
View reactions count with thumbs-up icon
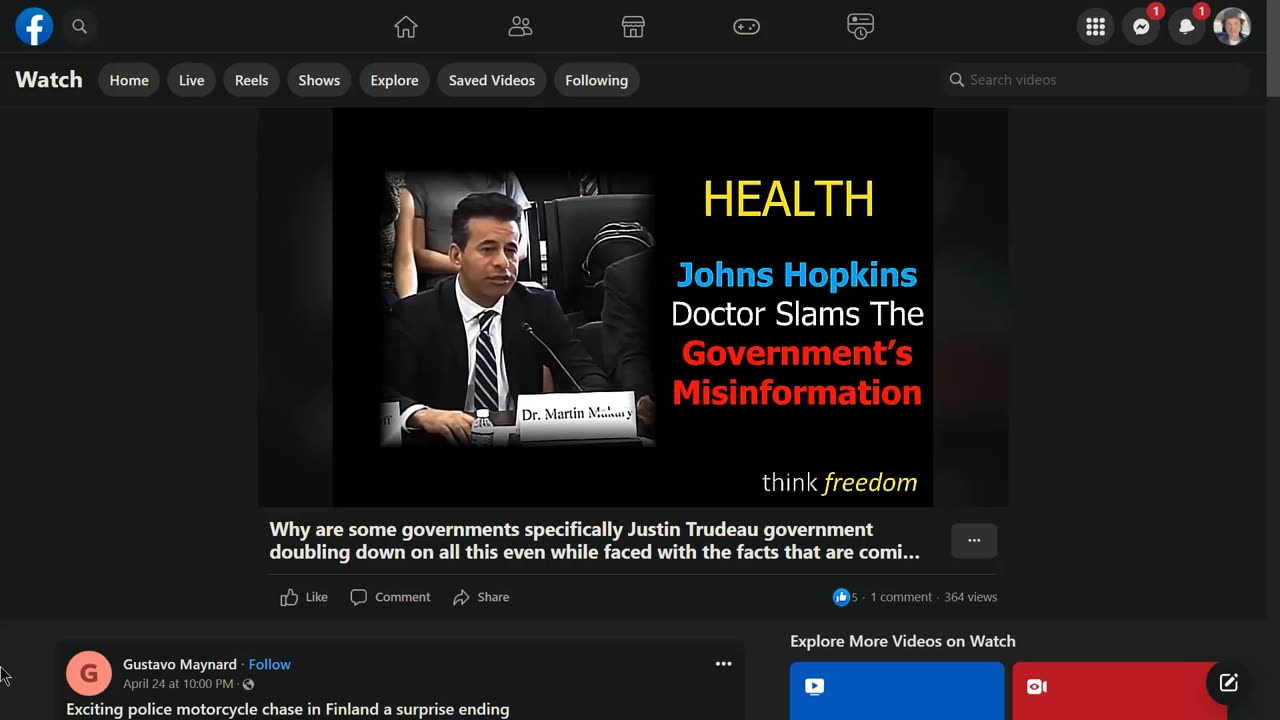click(x=846, y=597)
